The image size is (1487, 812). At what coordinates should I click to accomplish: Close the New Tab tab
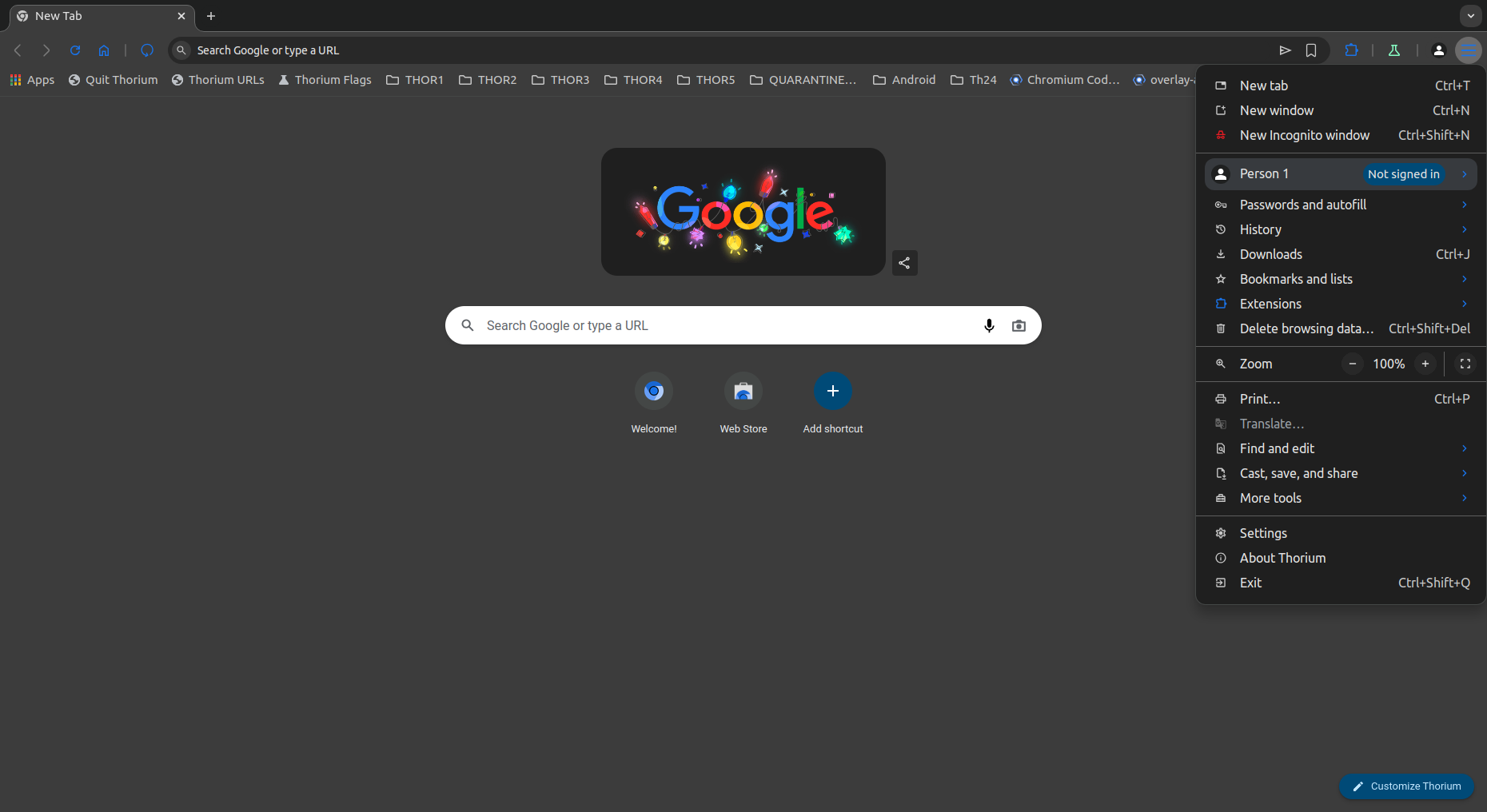(181, 16)
